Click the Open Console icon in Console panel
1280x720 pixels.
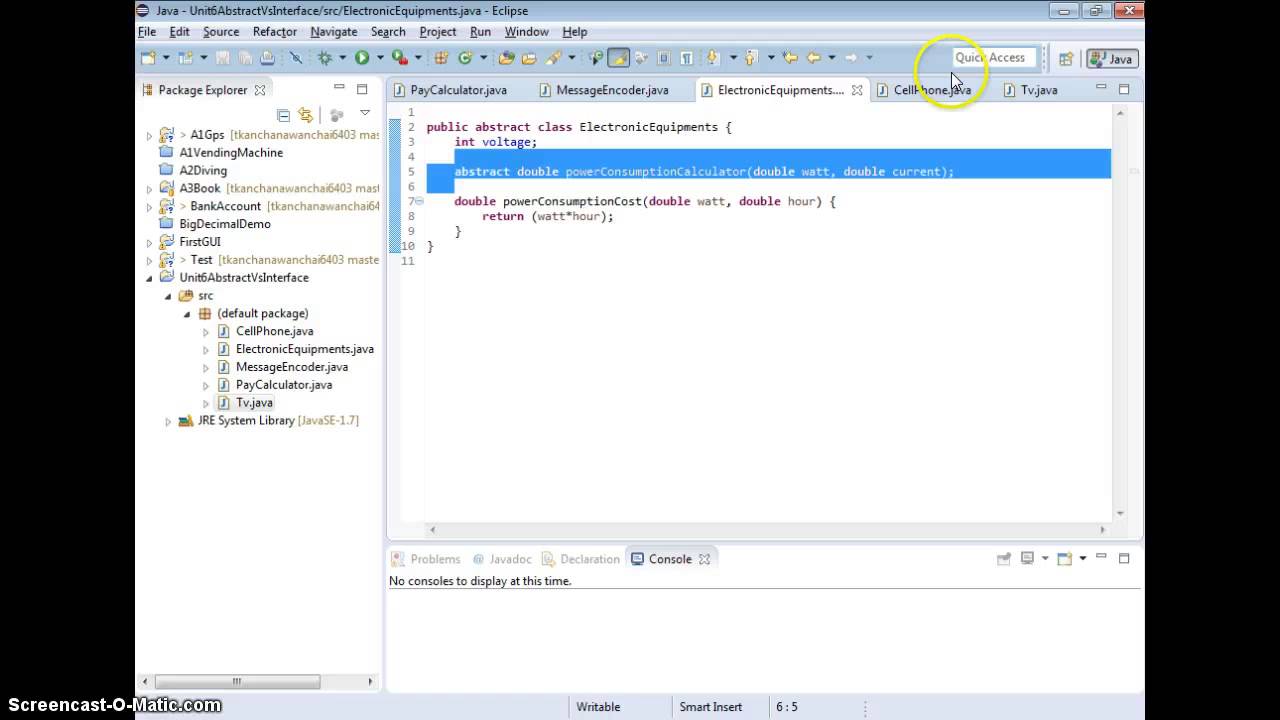pyautogui.click(x=1064, y=558)
